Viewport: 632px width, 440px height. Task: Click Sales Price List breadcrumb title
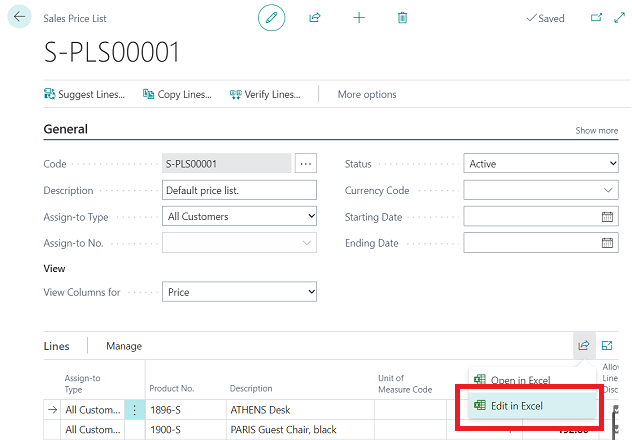(x=75, y=19)
